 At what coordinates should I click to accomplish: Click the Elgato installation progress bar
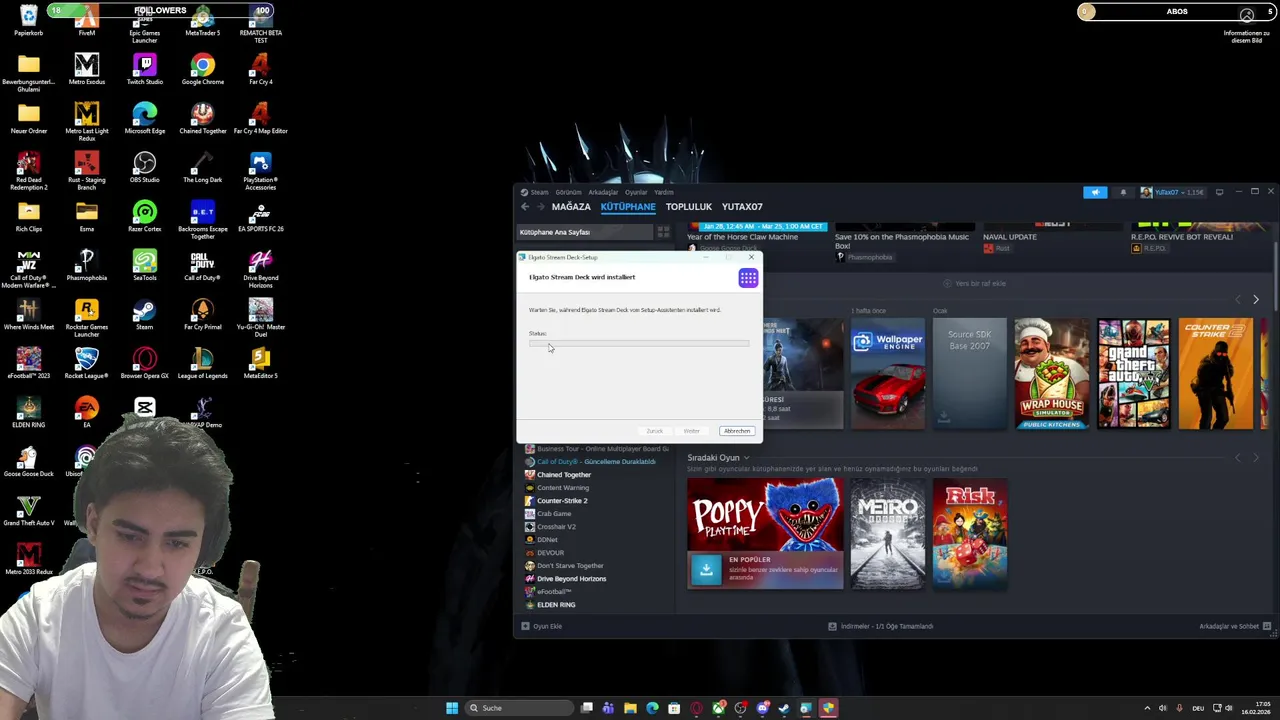coord(639,343)
